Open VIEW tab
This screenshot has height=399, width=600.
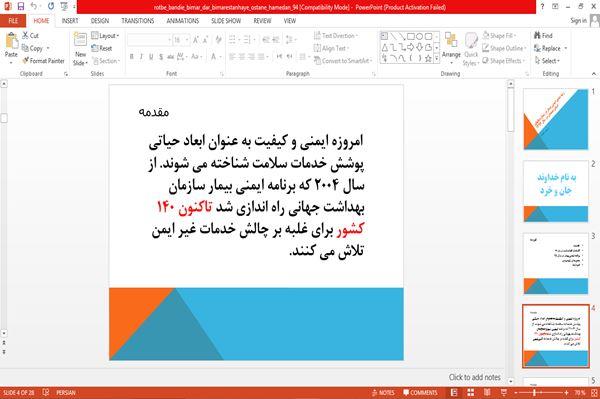[290, 21]
